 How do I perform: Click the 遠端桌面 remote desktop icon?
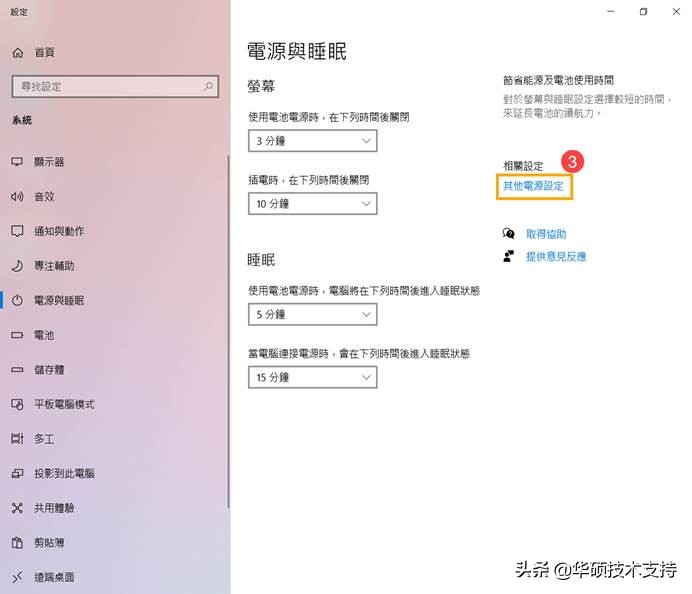click(x=17, y=577)
